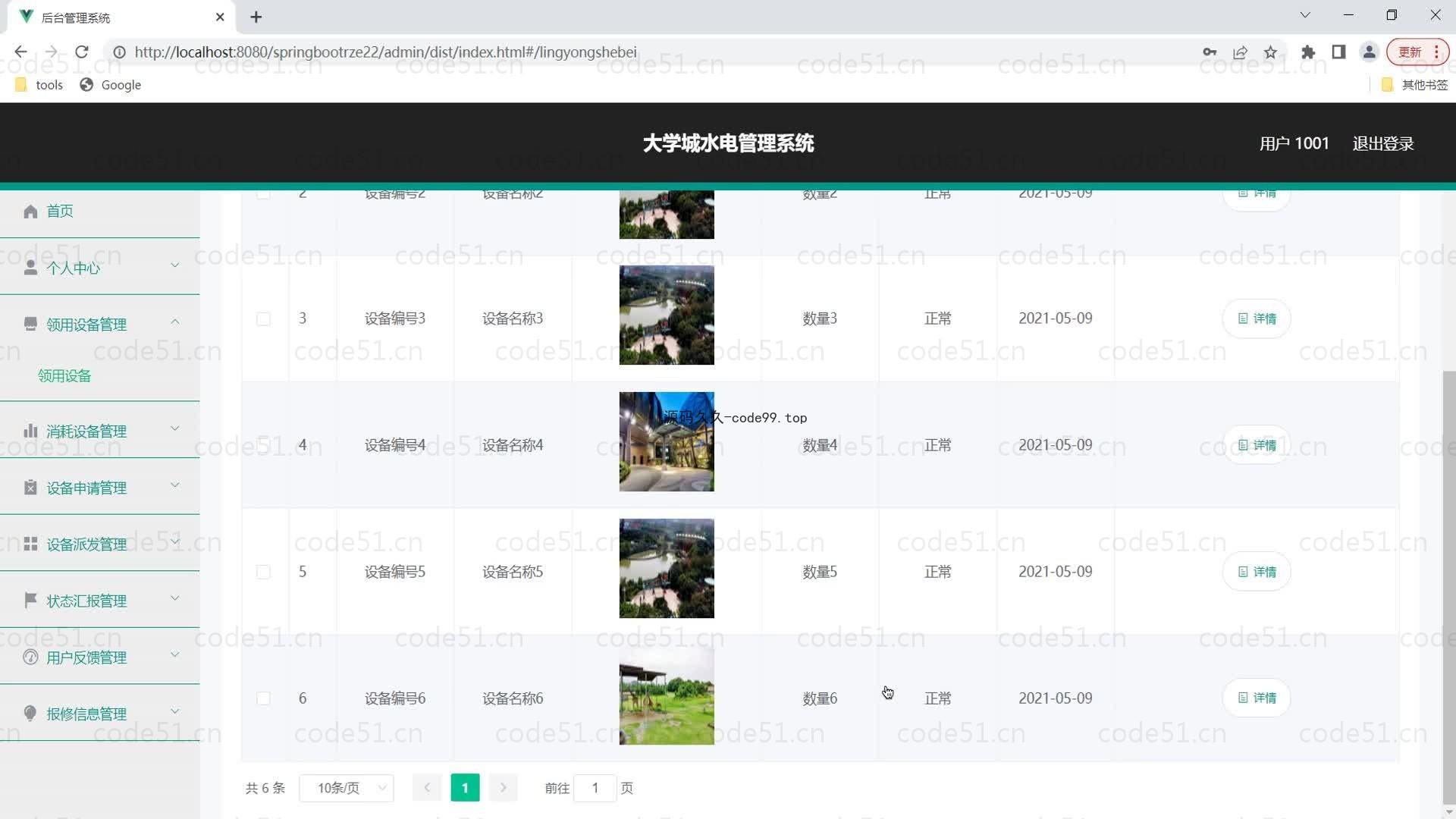The image size is (1456, 819).
Task: Open the image thumbnail in row 6
Action: (x=667, y=695)
